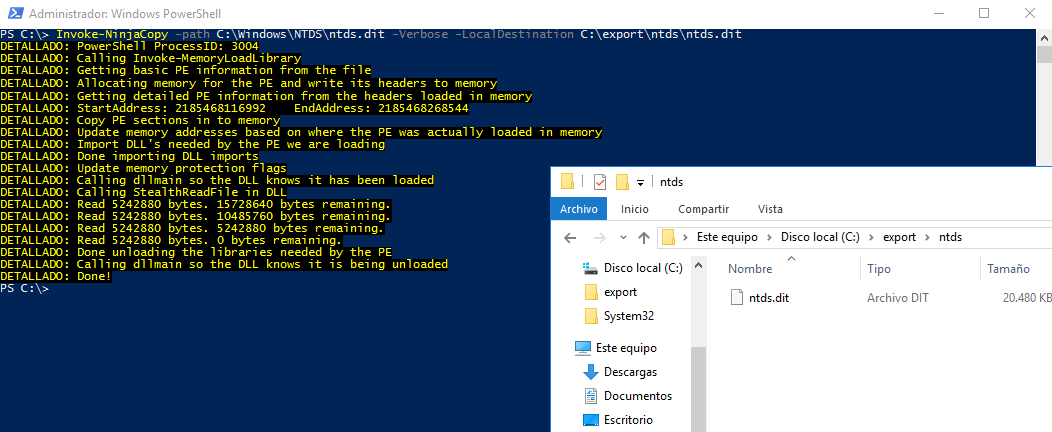Click the New folder icon in Explorer toolbar
This screenshot has height=432, width=1052.
tap(622, 182)
